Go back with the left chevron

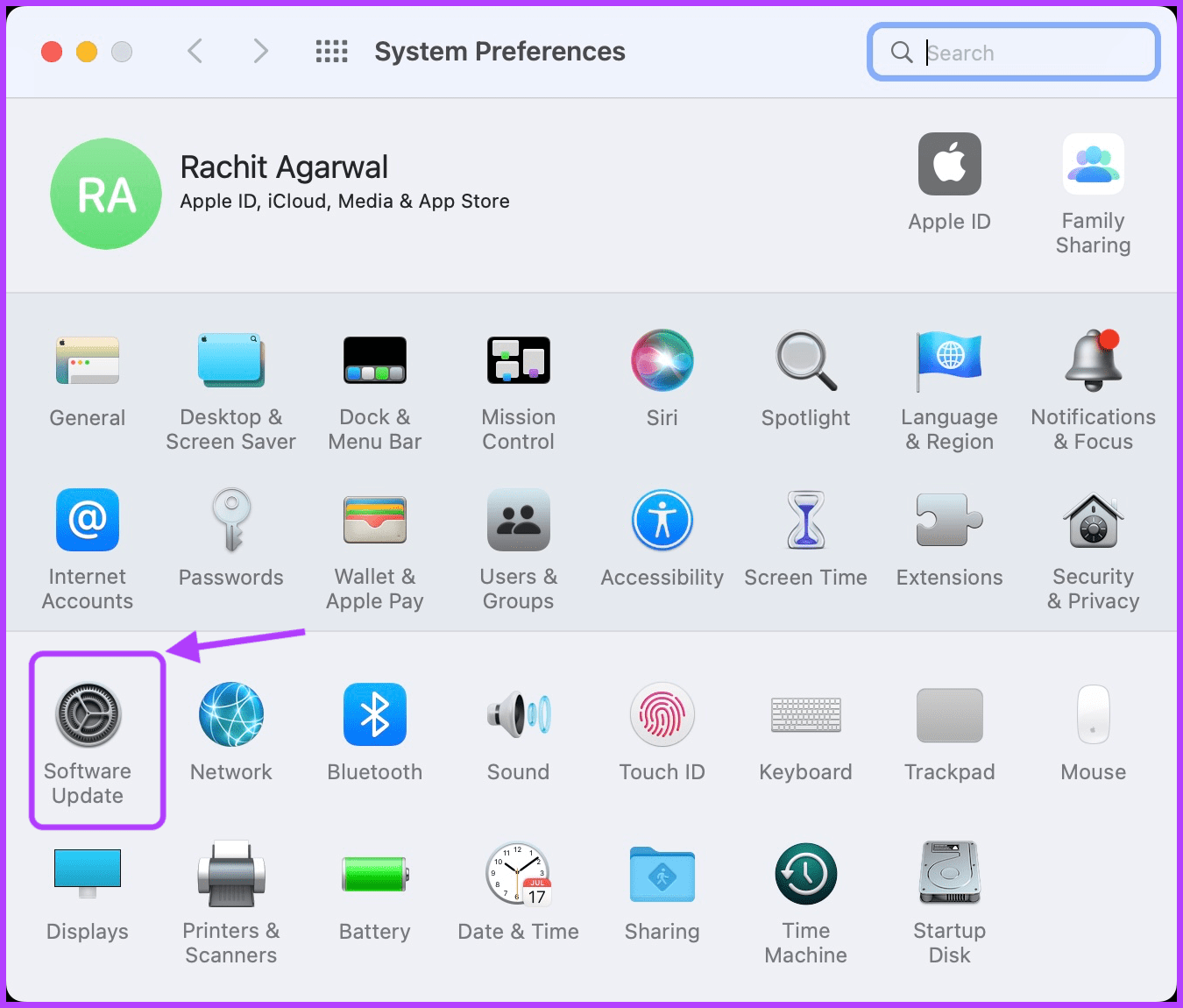pos(195,52)
